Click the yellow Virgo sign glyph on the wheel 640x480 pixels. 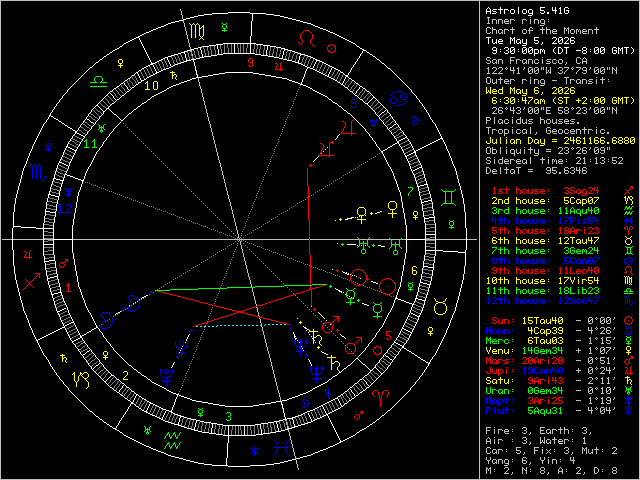197,31
